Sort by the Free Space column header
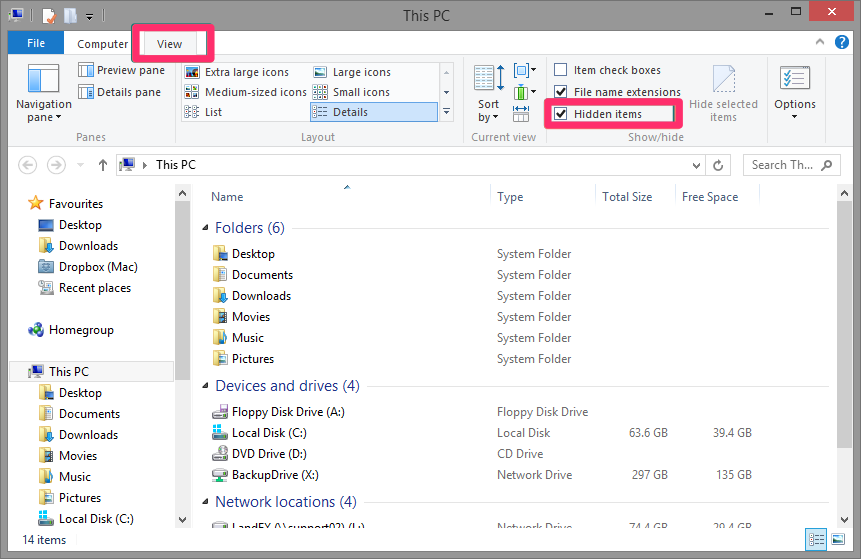 point(710,197)
